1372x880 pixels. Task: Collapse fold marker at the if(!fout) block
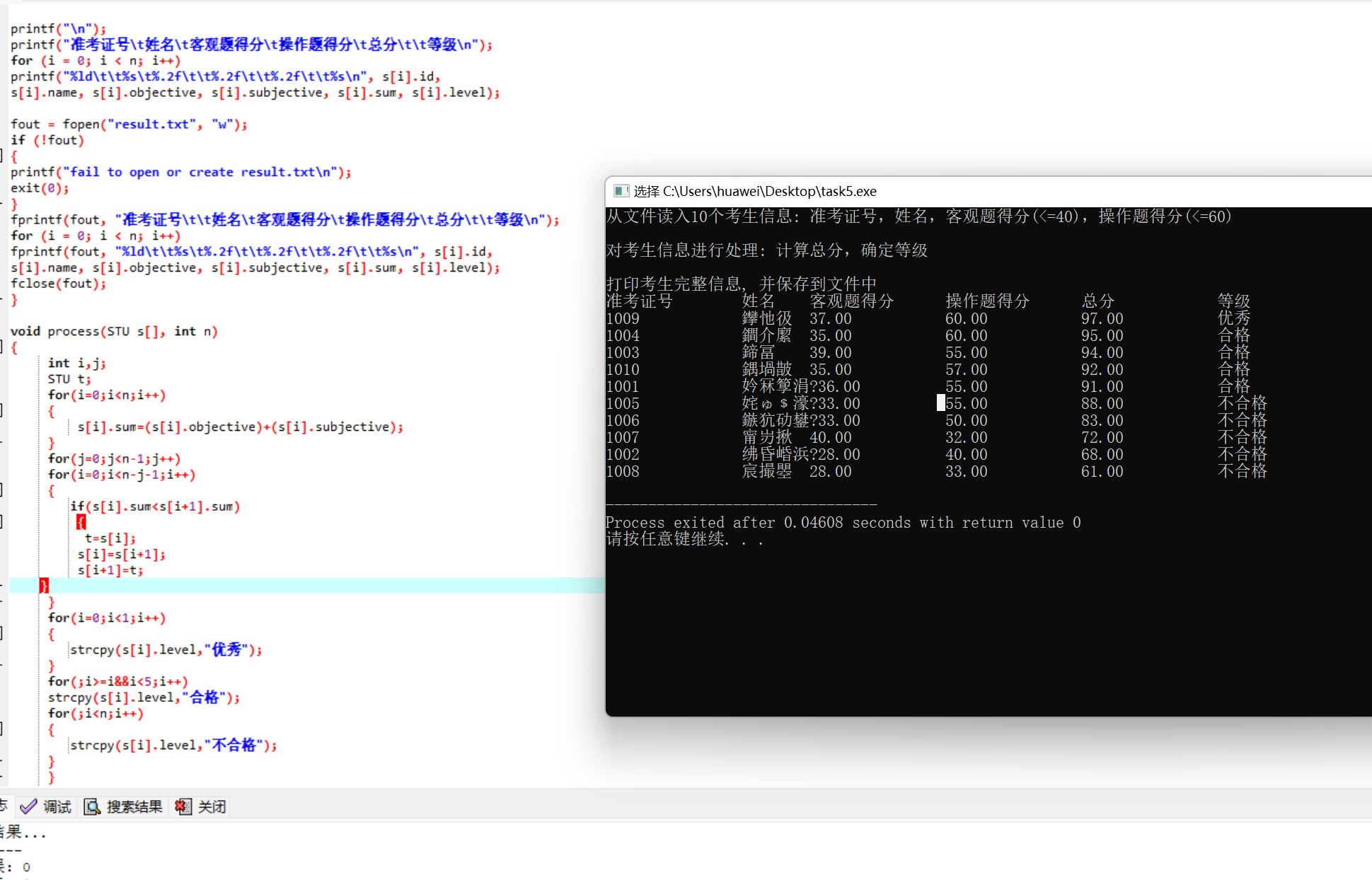click(2, 156)
